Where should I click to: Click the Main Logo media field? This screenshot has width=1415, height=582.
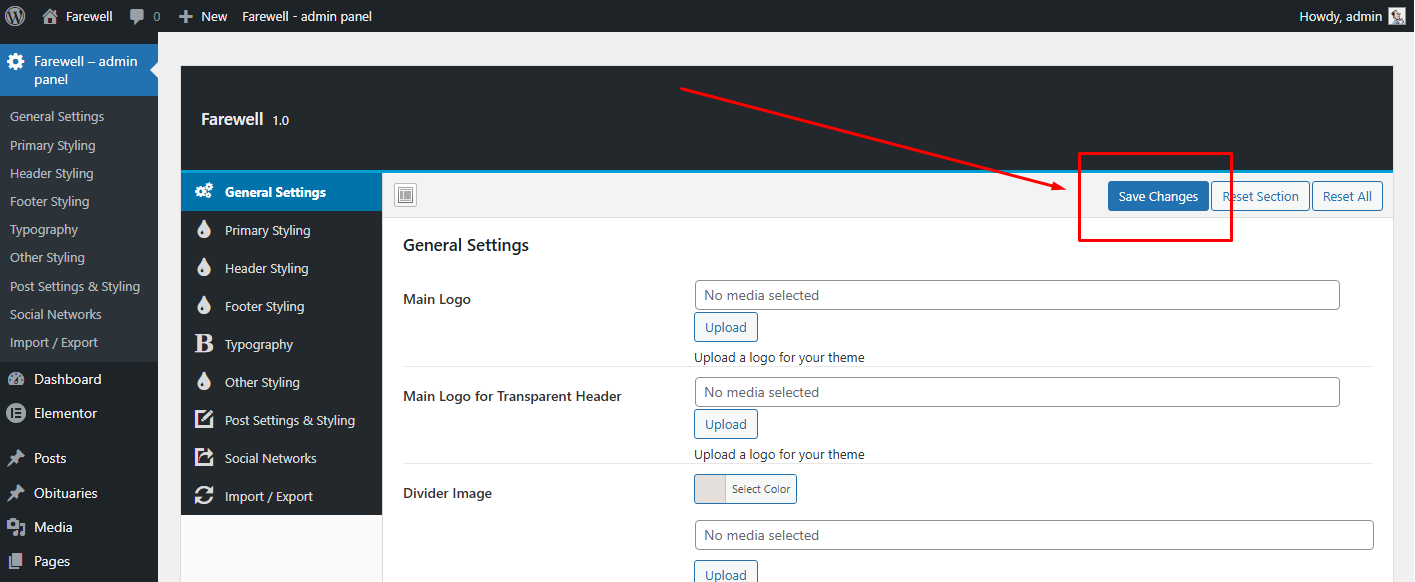click(1016, 295)
